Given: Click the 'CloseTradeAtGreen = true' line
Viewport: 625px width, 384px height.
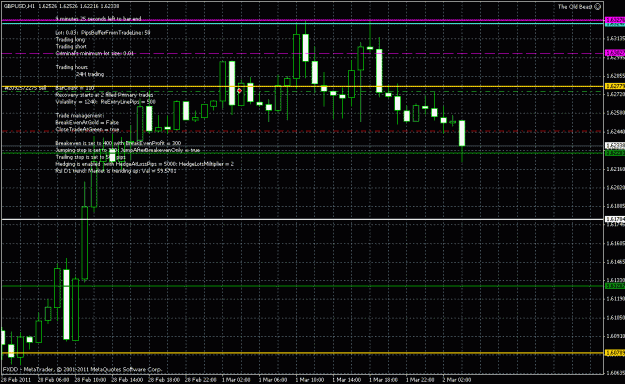Looking at the screenshot, I should click(x=87, y=129).
